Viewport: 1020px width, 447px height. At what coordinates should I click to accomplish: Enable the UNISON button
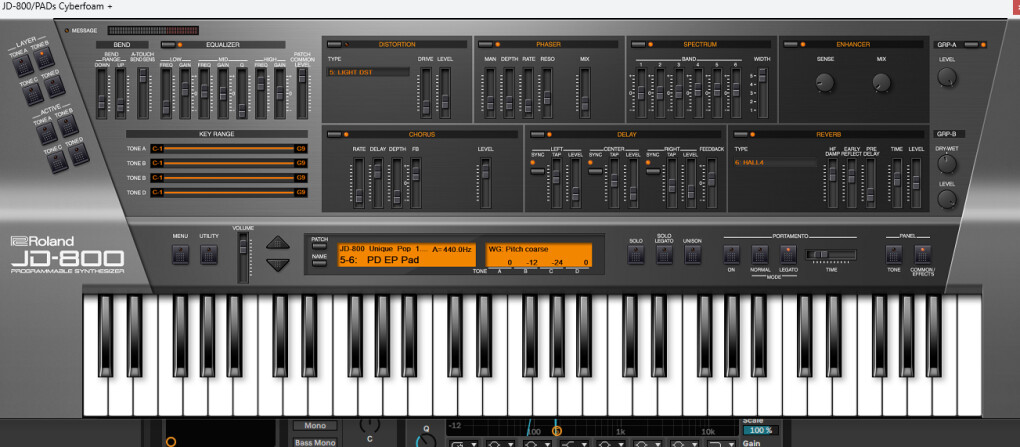[x=692, y=254]
